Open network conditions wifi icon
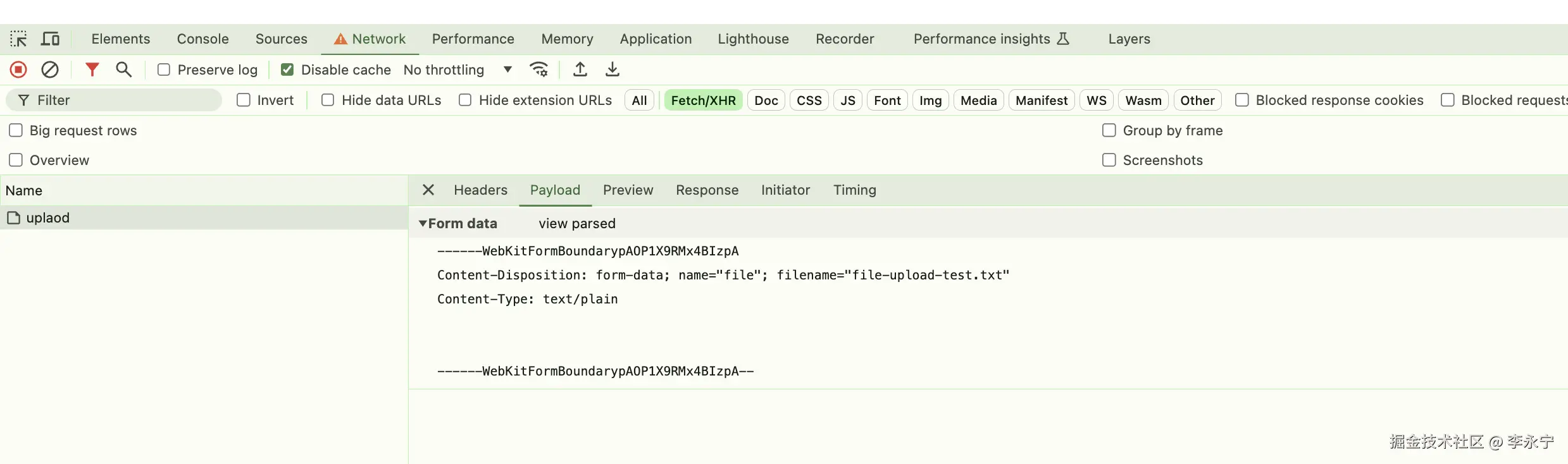Image resolution: width=1568 pixels, height=464 pixels. [538, 70]
